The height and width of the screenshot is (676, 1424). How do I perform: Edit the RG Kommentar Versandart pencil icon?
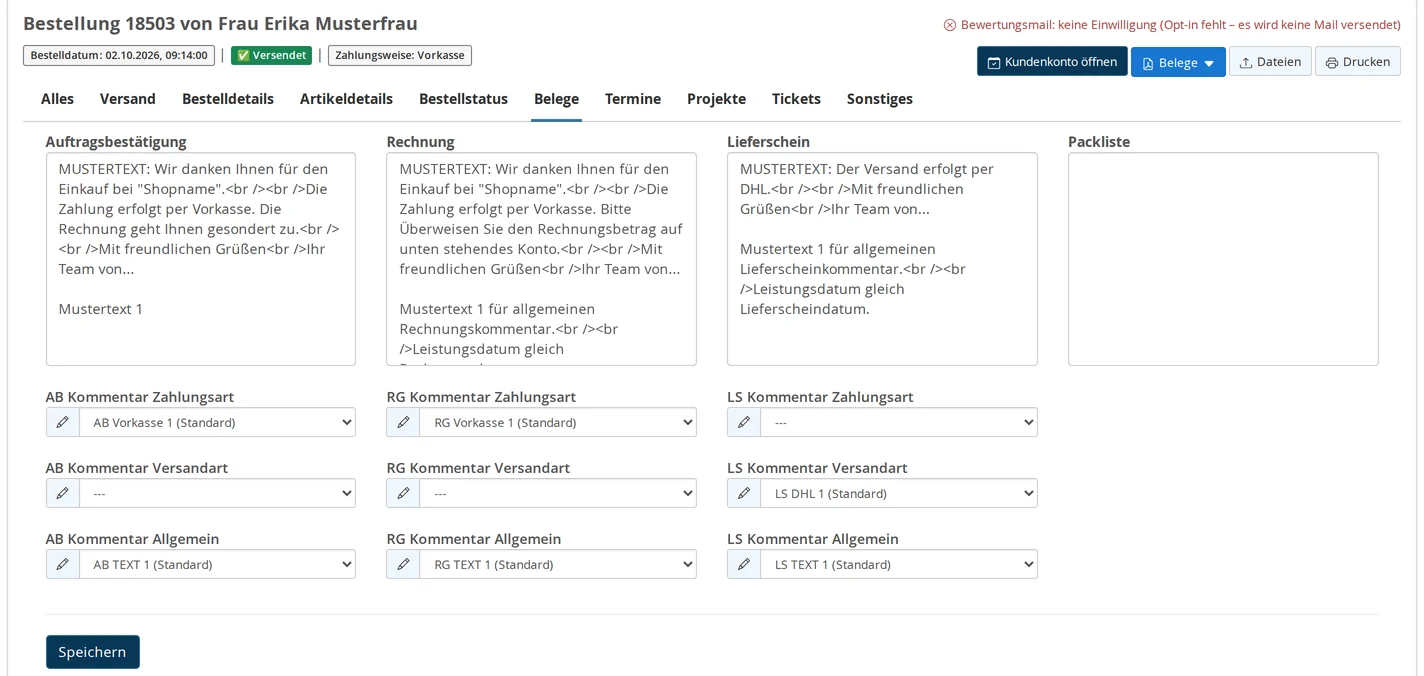point(403,493)
